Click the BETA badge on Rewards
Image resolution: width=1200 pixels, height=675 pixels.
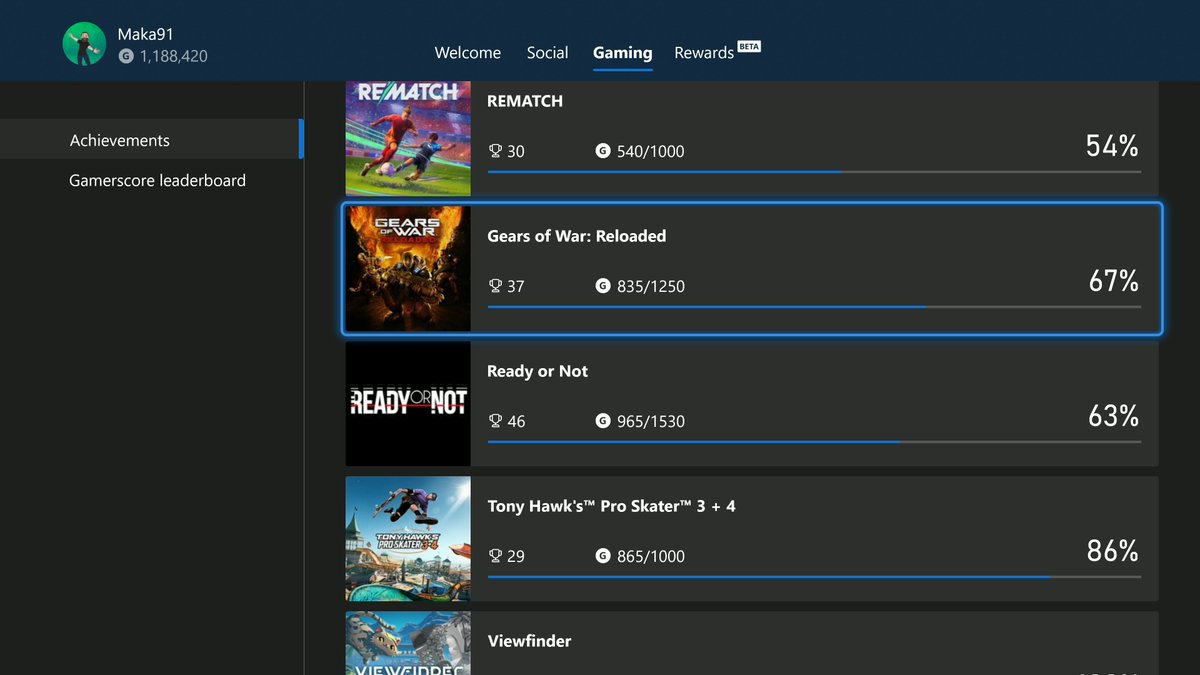(x=749, y=46)
